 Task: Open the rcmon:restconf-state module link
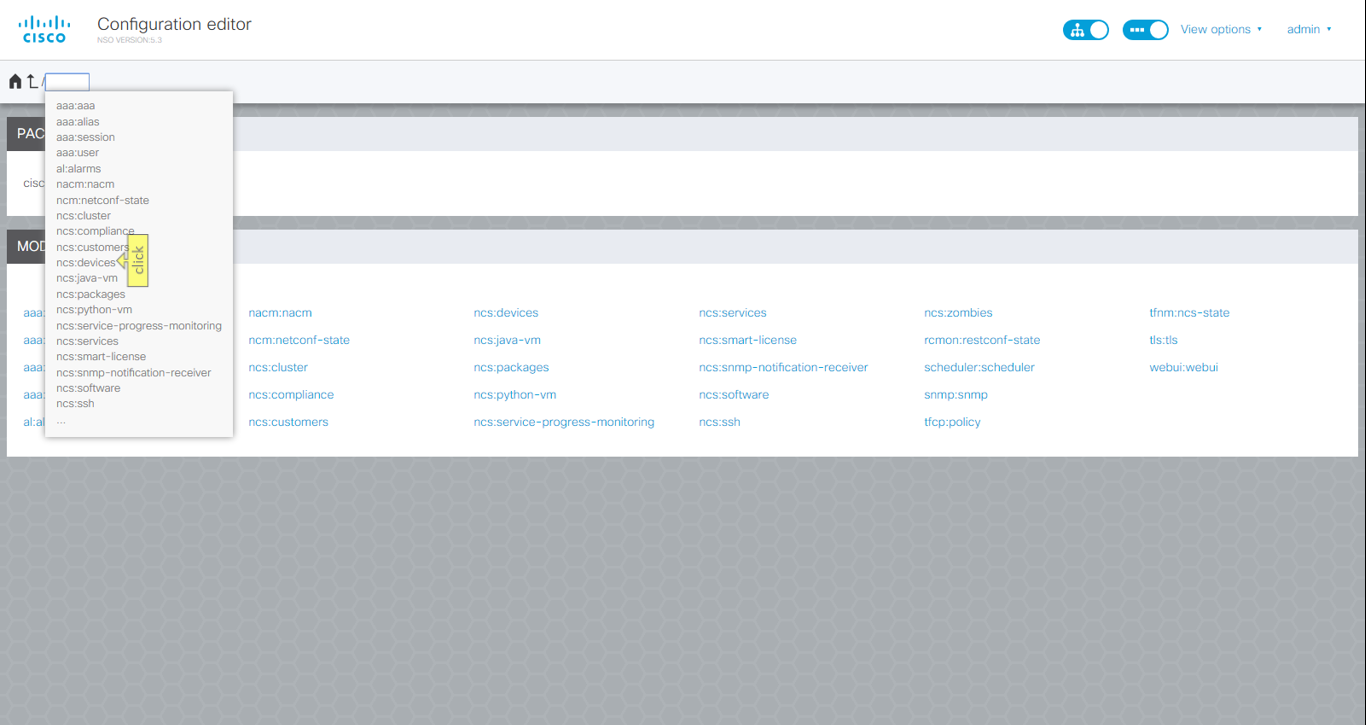pyautogui.click(x=982, y=340)
